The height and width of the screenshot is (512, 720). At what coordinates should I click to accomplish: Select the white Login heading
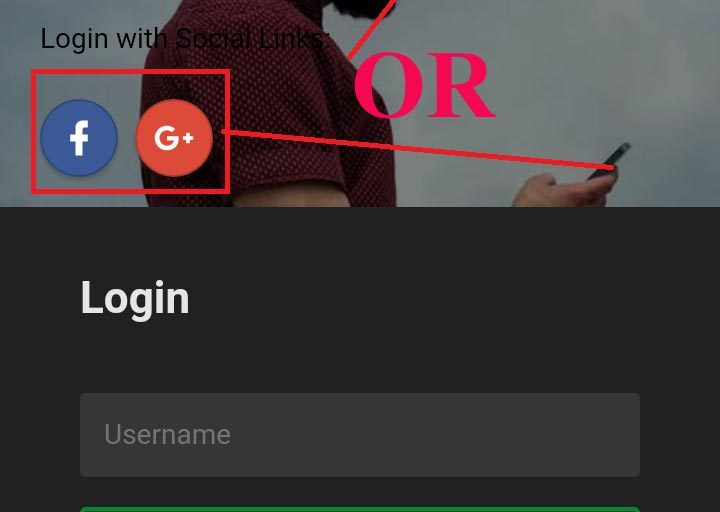click(x=135, y=299)
